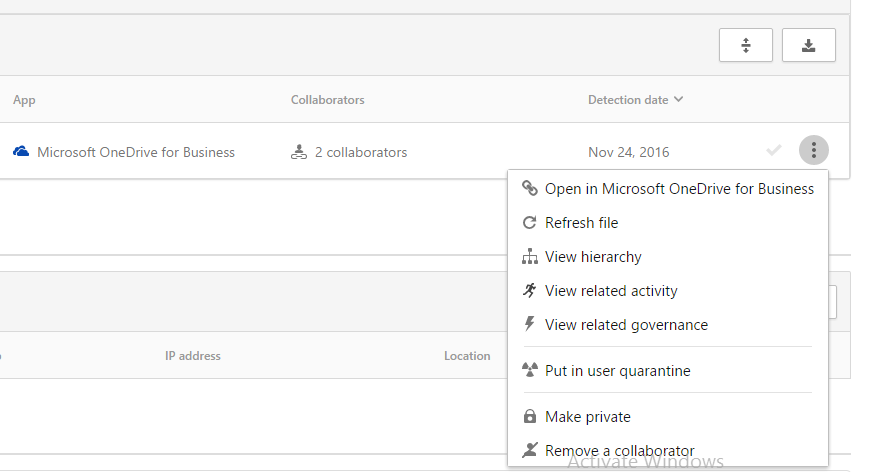Click the lightning bolt governance icon
Viewport: 870px width, 472px height.
point(530,324)
